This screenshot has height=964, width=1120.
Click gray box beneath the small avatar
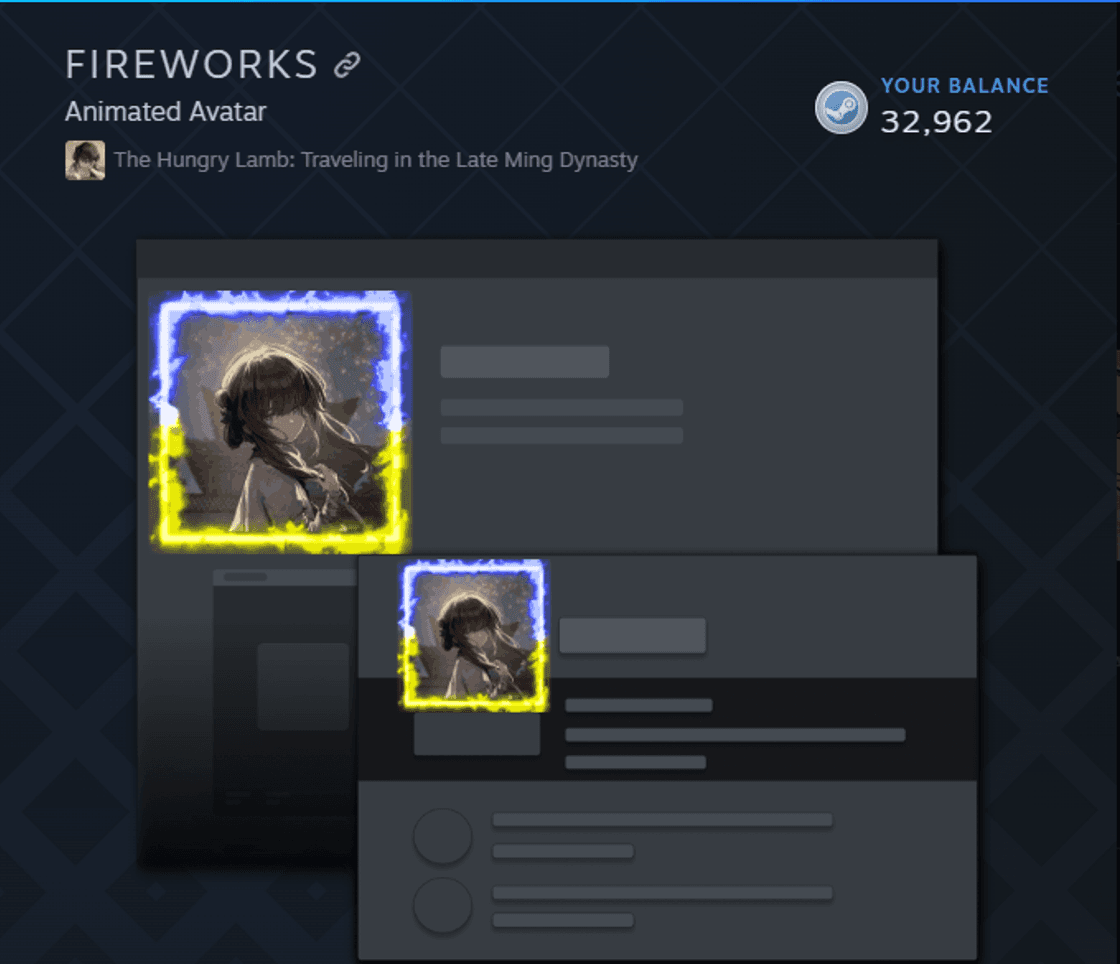(x=477, y=733)
